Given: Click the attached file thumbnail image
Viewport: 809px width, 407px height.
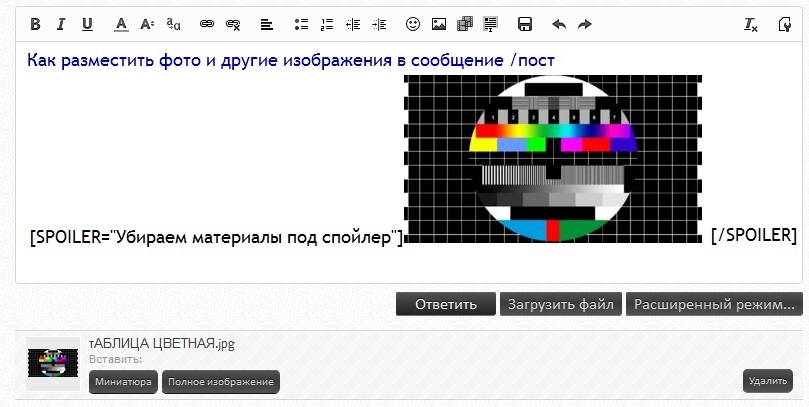Looking at the screenshot, I should (x=53, y=362).
